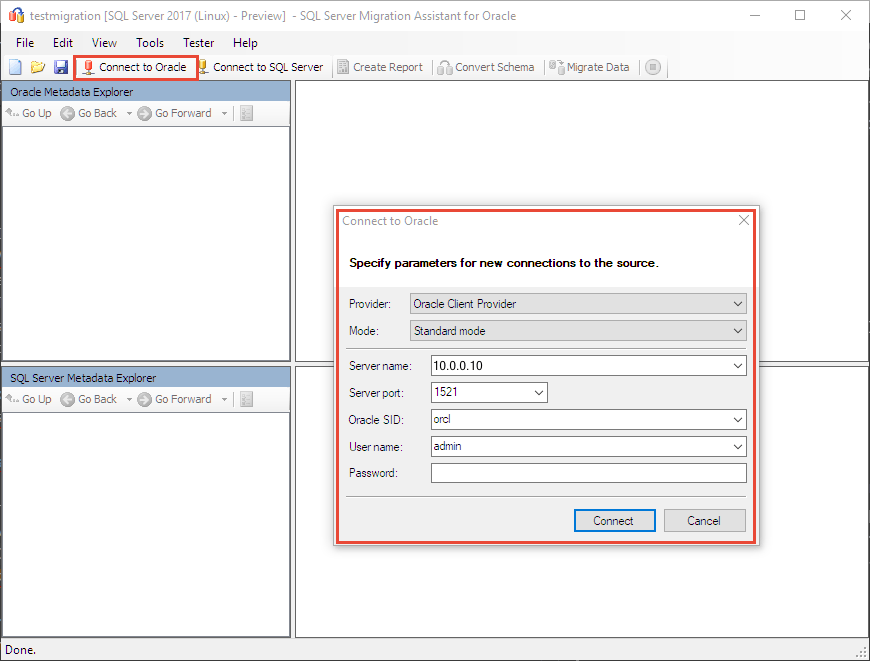The image size is (870, 661).
Task: Open the Provider dropdown in the dialog
Action: 738,303
